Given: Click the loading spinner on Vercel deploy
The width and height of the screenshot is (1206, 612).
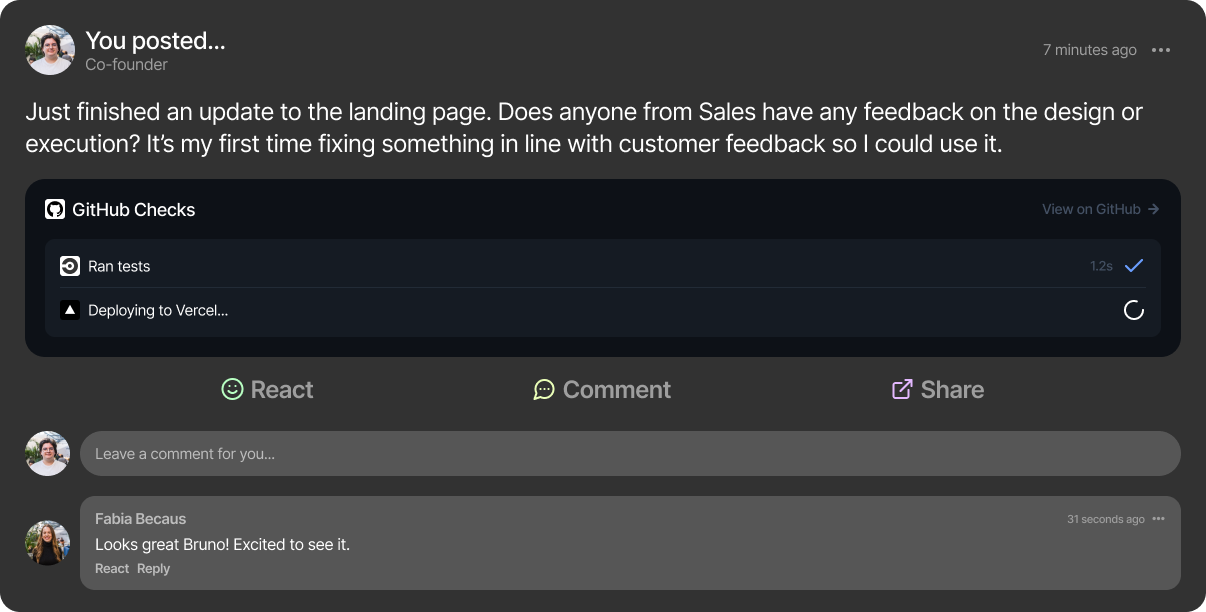Looking at the screenshot, I should click(x=1134, y=310).
